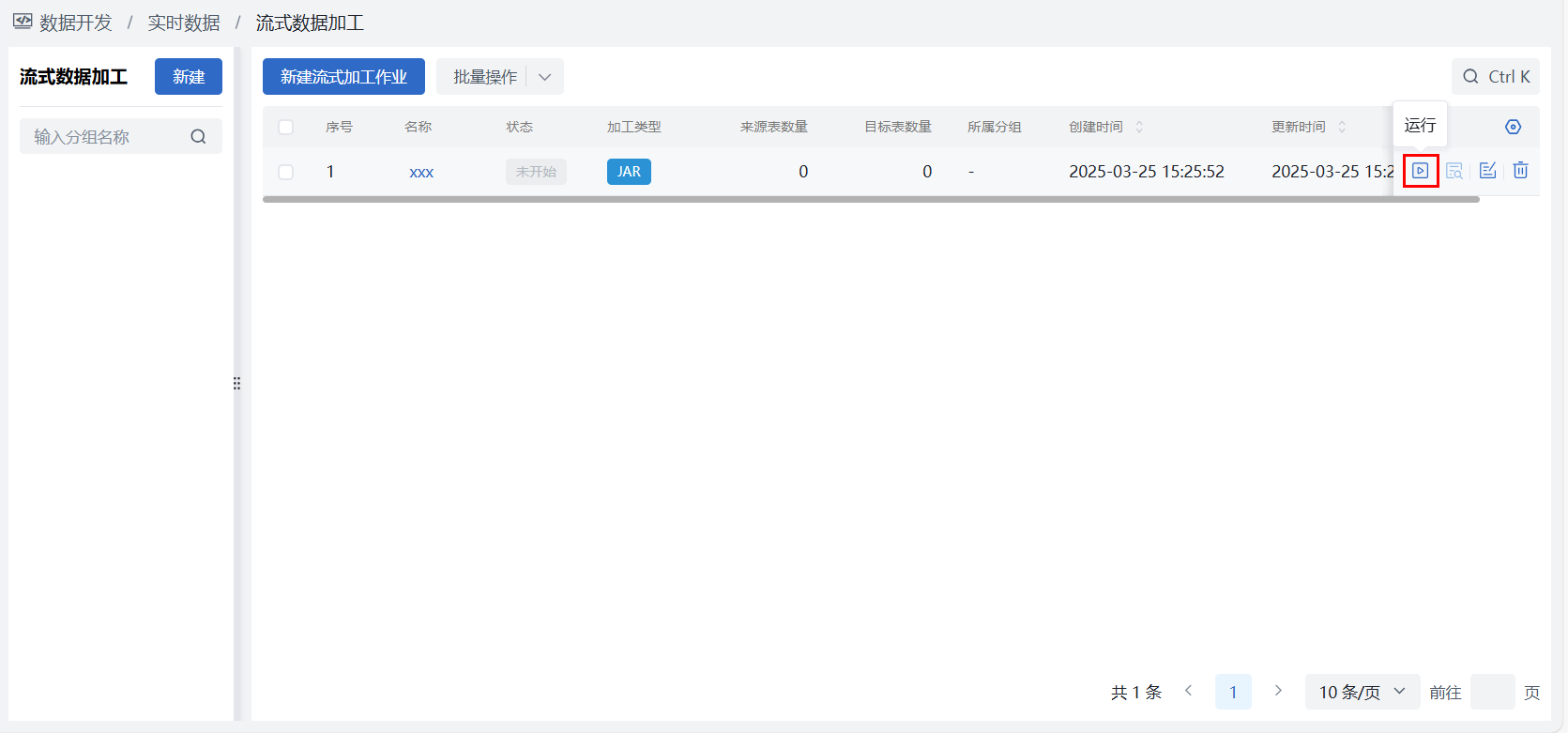
Task: Click the 名称 column header
Action: (418, 127)
